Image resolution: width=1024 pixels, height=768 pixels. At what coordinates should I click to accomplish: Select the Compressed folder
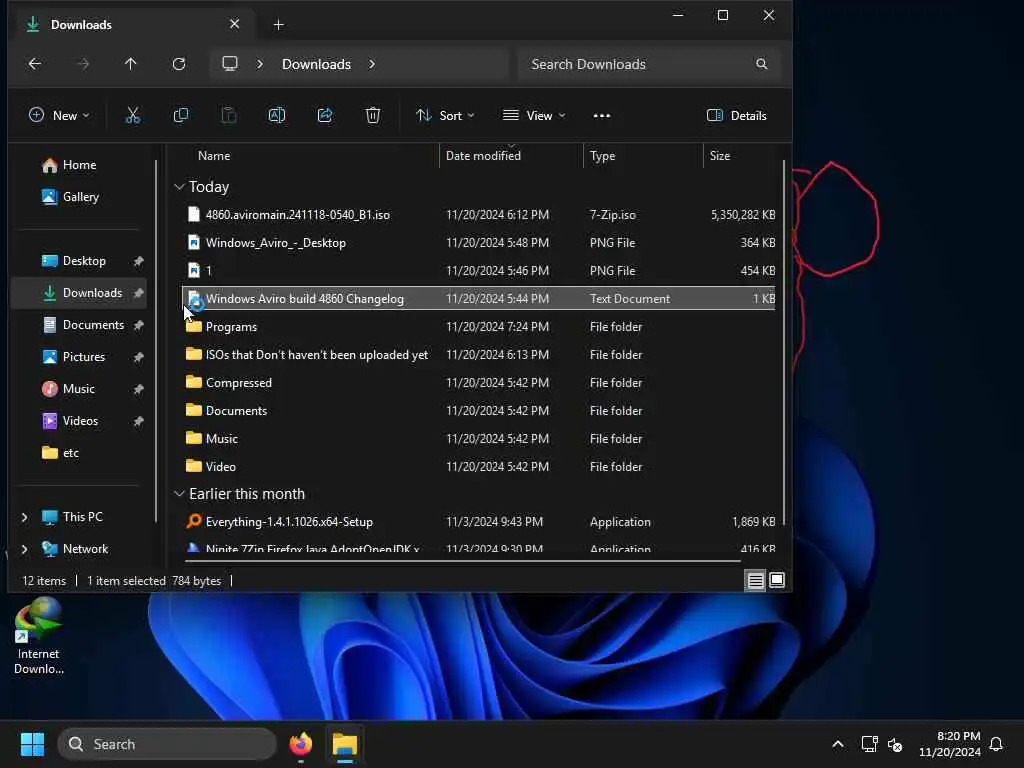point(480,383)
